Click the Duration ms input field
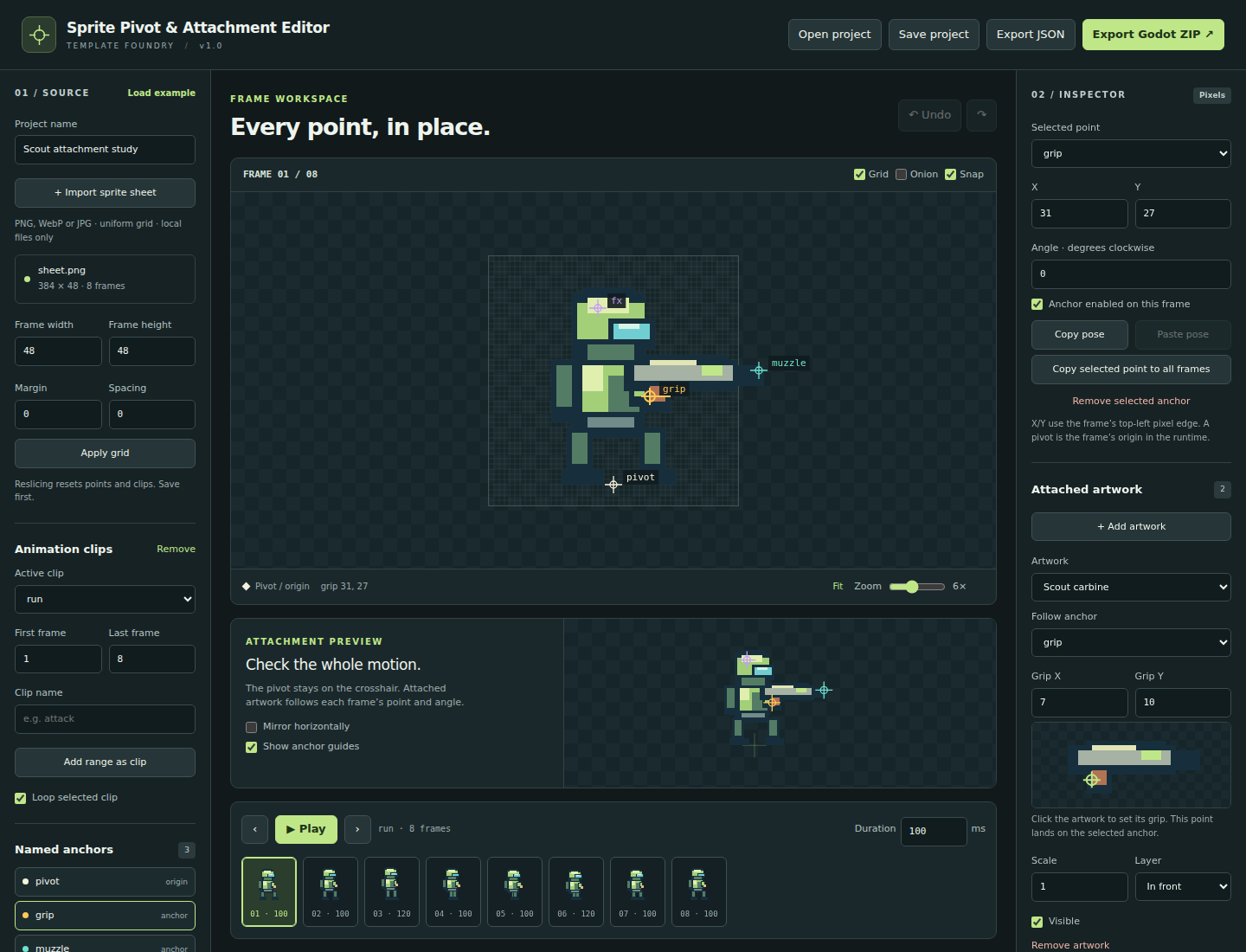The image size is (1246, 952). pyautogui.click(x=934, y=832)
